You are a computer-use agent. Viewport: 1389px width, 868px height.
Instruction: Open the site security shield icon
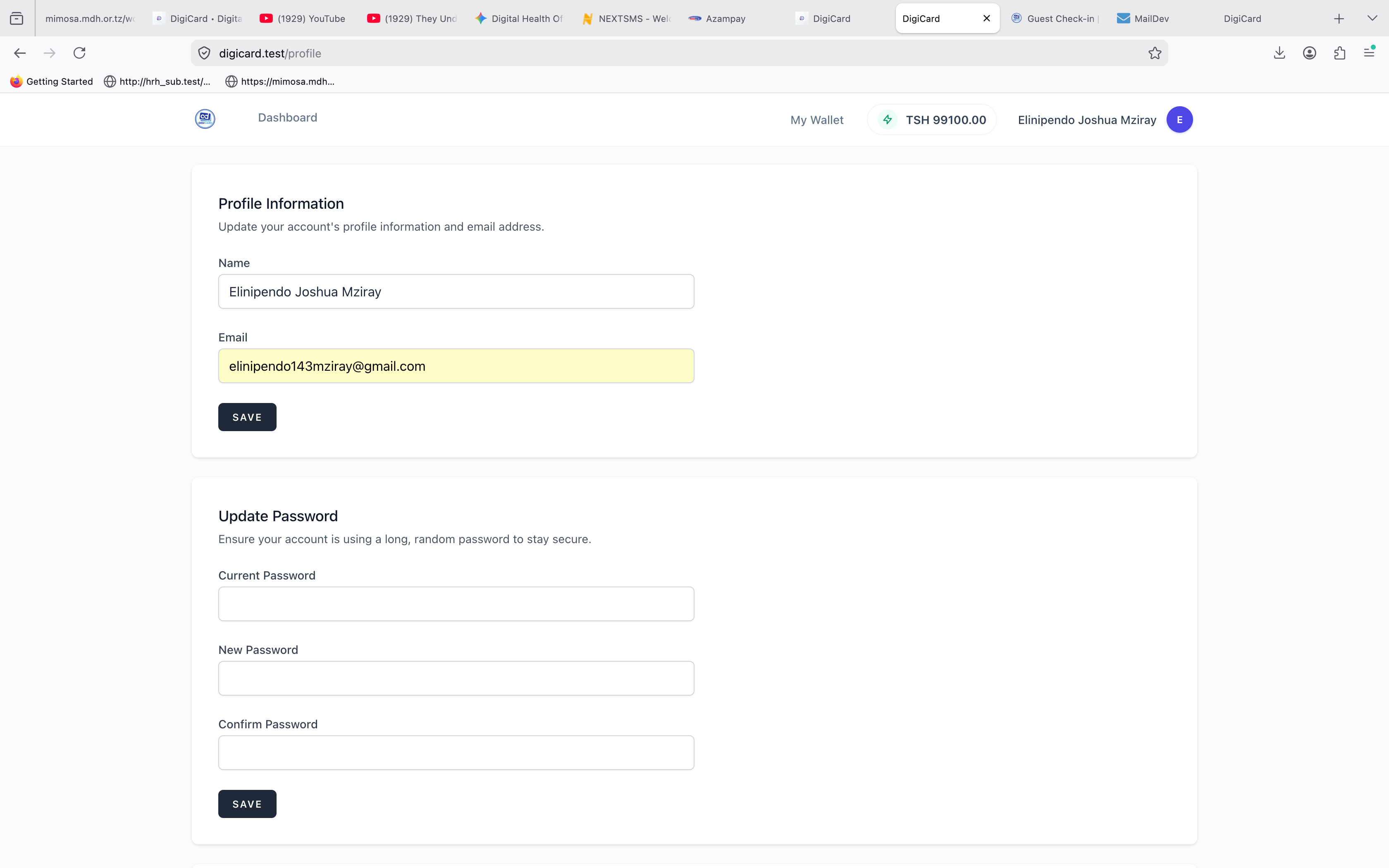tap(204, 53)
